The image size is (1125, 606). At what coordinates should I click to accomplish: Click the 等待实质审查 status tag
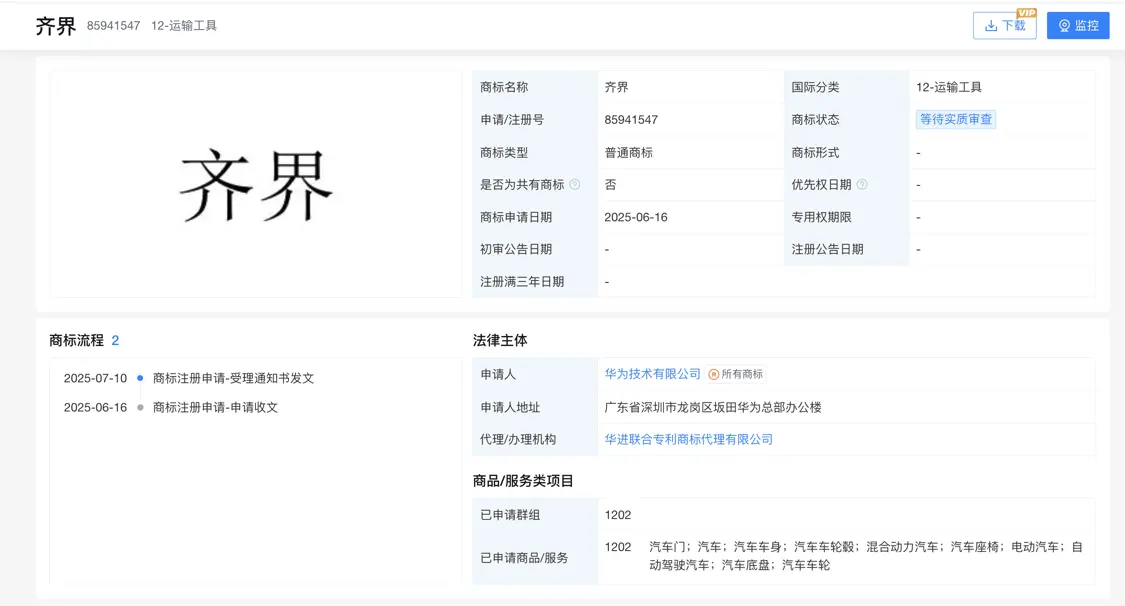pos(956,120)
